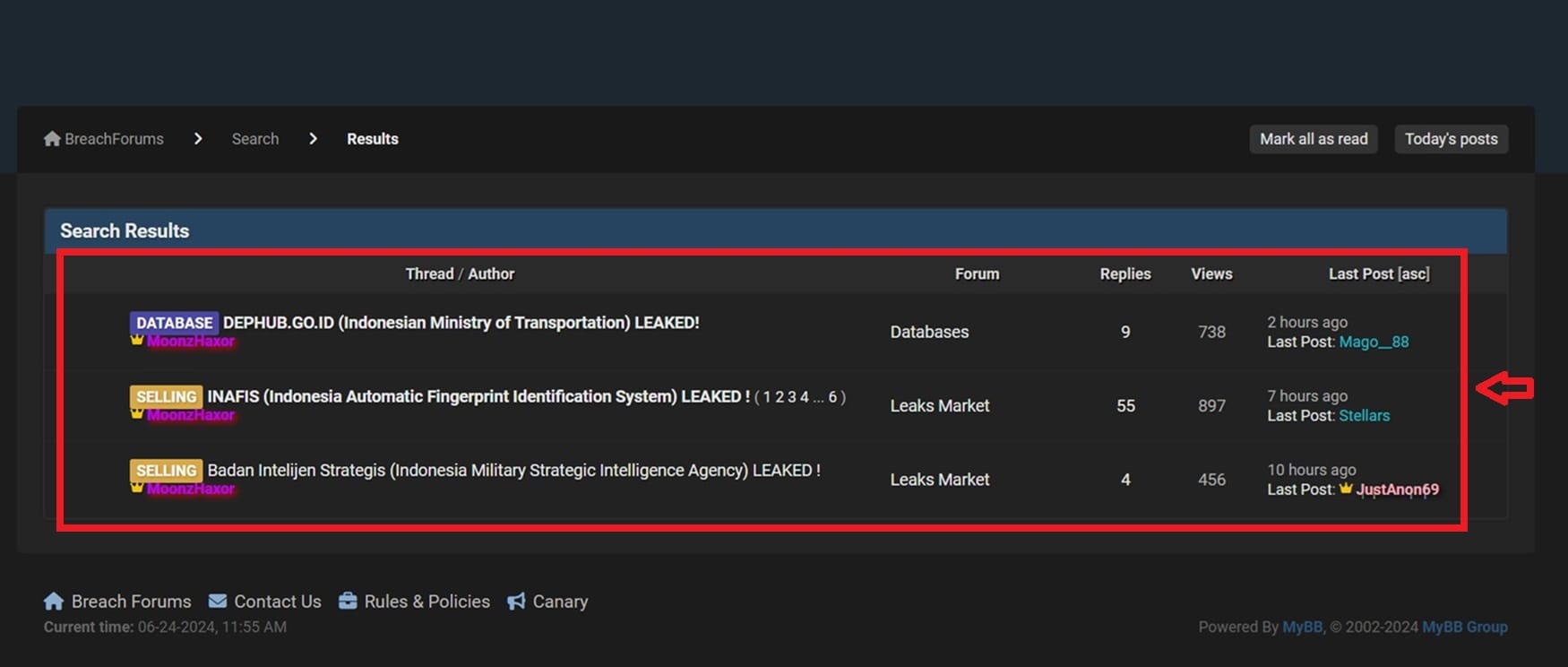Sort results by Forum column
This screenshot has width=1568, height=667.
point(977,273)
